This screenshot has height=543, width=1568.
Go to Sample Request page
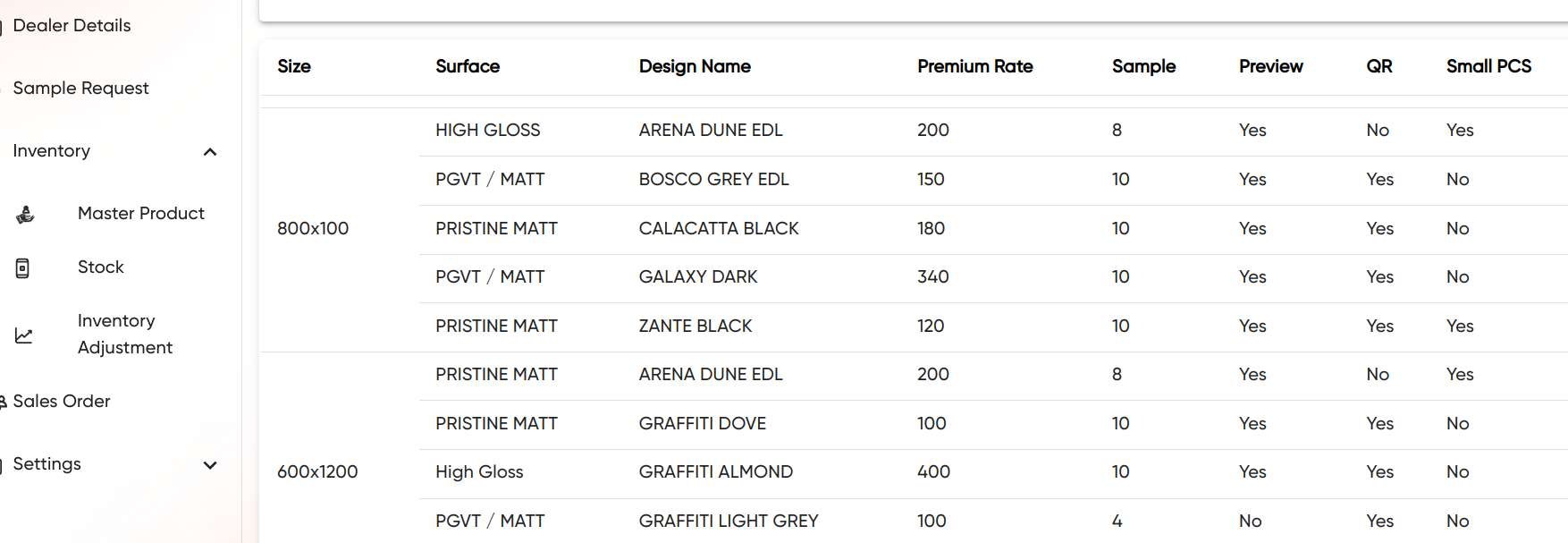click(80, 89)
